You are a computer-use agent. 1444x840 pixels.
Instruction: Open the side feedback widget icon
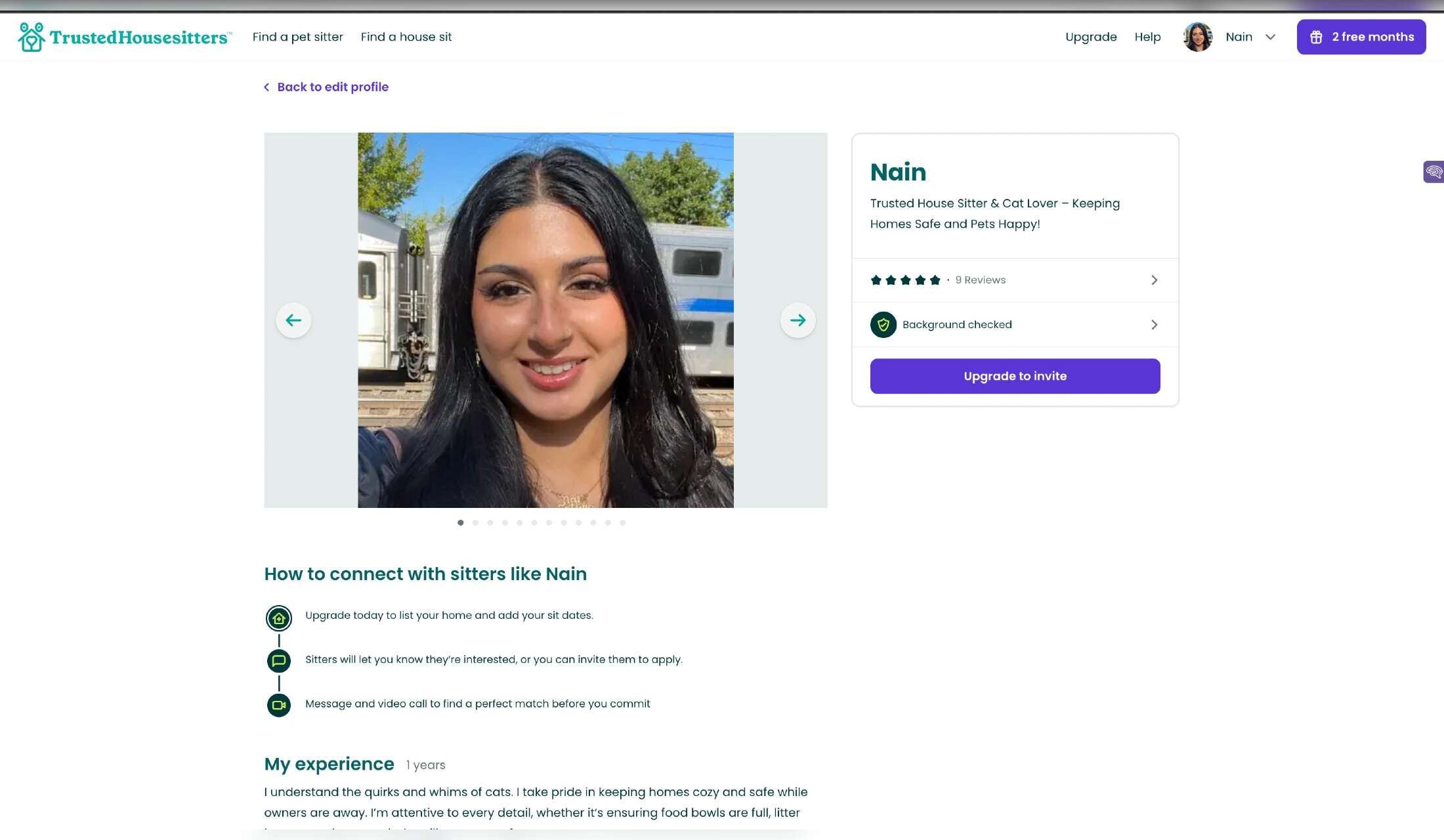[x=1433, y=172]
